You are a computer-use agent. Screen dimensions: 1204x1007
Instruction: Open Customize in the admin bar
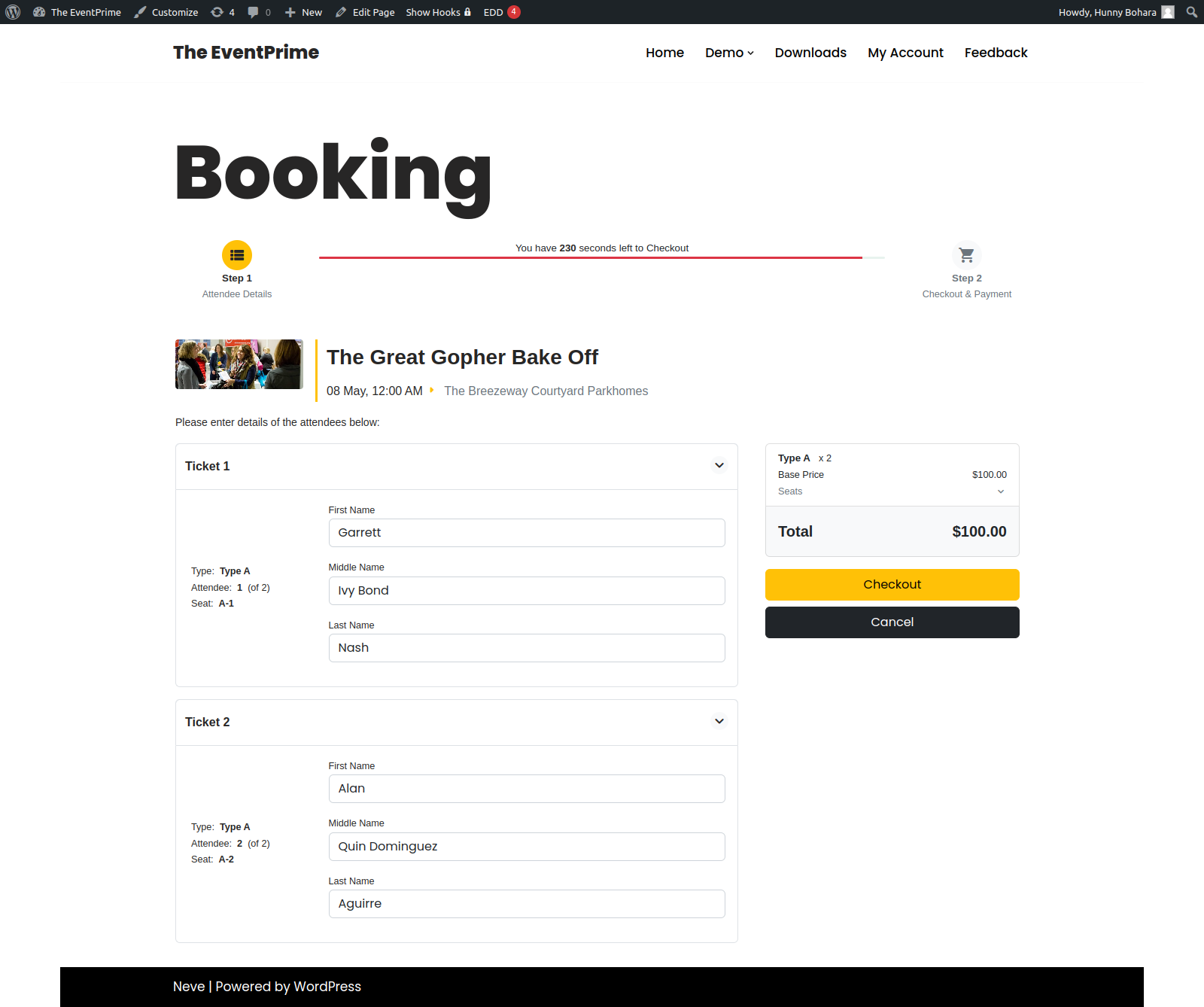pos(166,12)
